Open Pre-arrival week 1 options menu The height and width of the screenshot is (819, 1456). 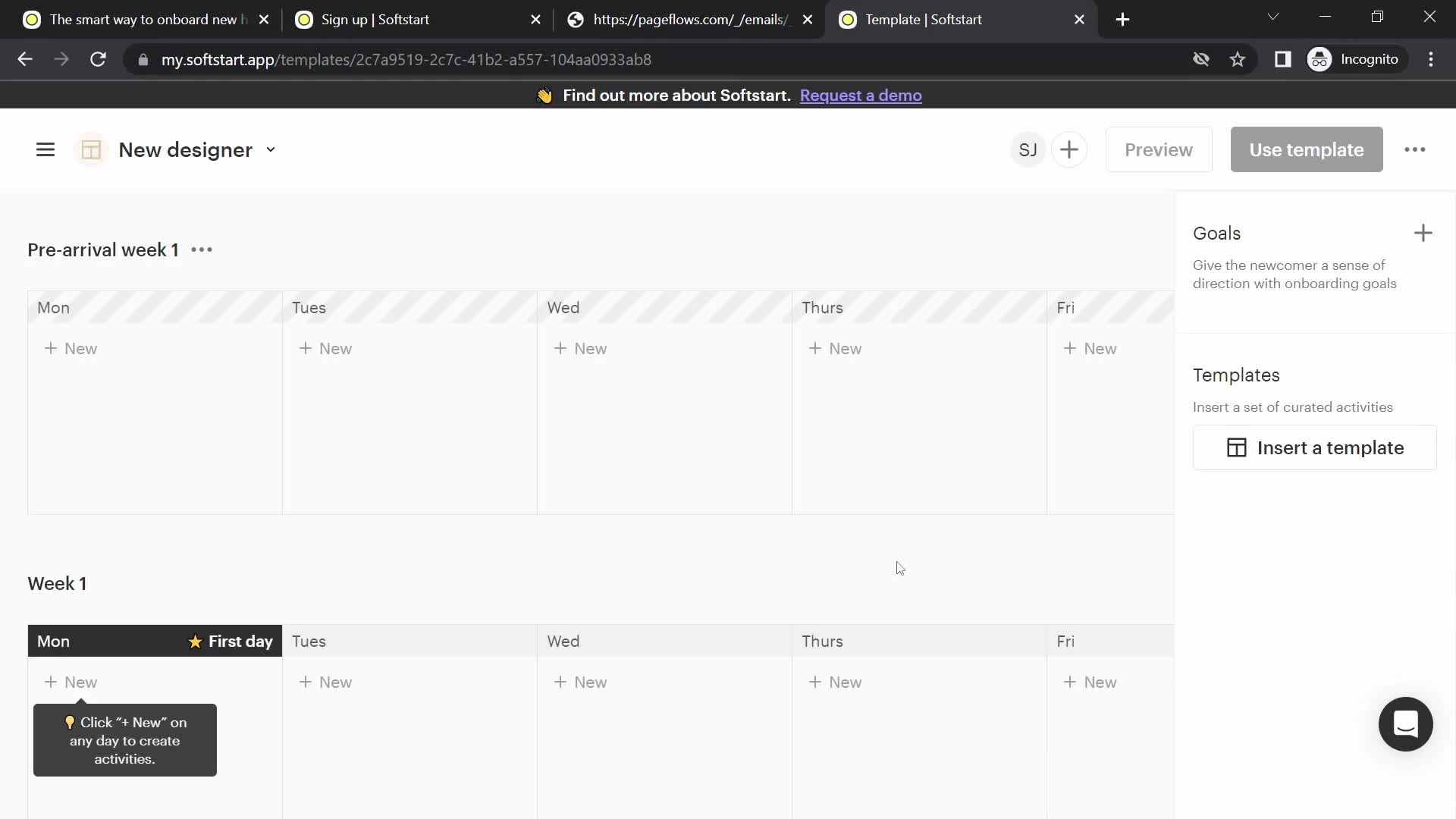coord(202,249)
